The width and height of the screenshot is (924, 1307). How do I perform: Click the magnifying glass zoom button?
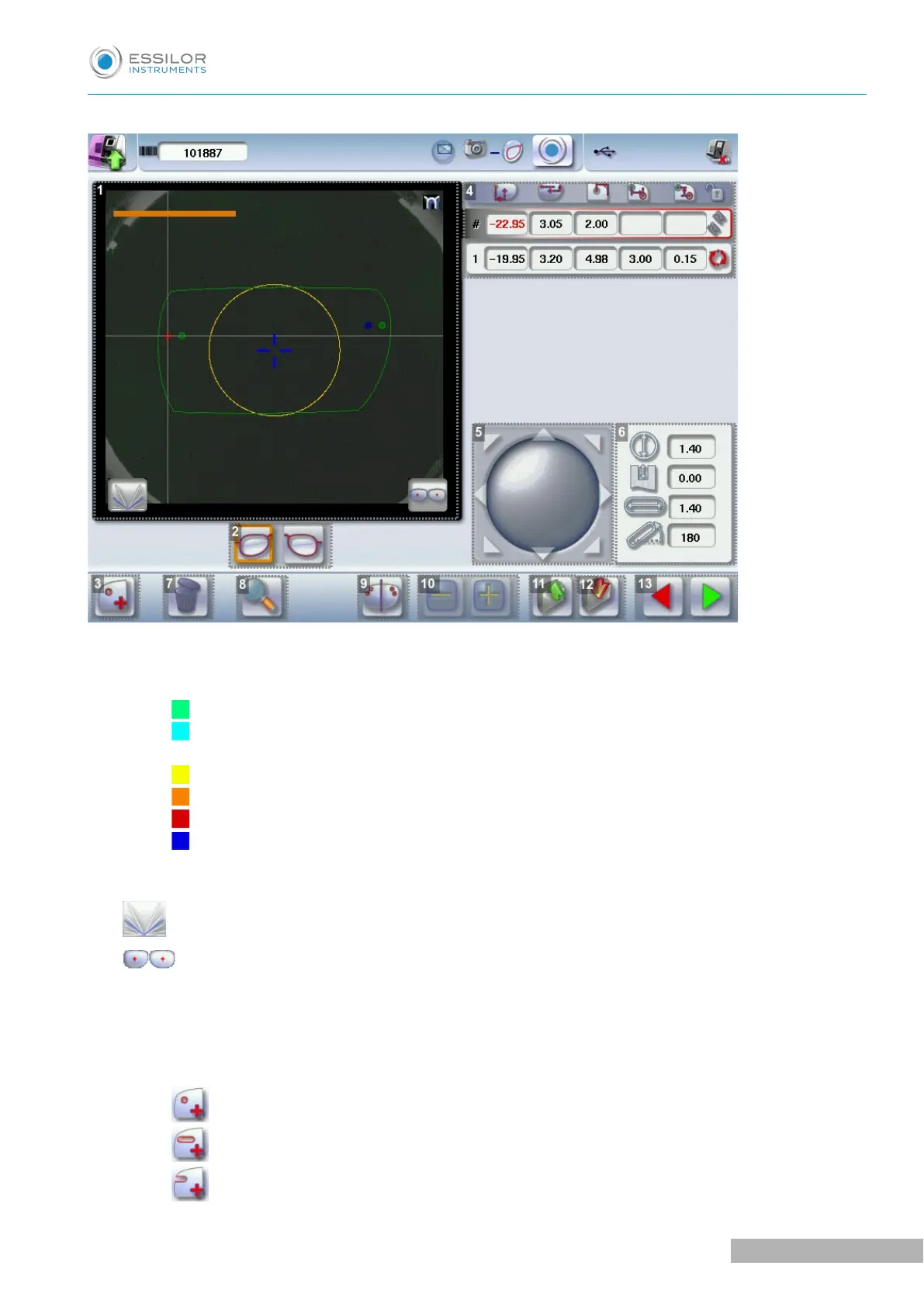pos(260,597)
